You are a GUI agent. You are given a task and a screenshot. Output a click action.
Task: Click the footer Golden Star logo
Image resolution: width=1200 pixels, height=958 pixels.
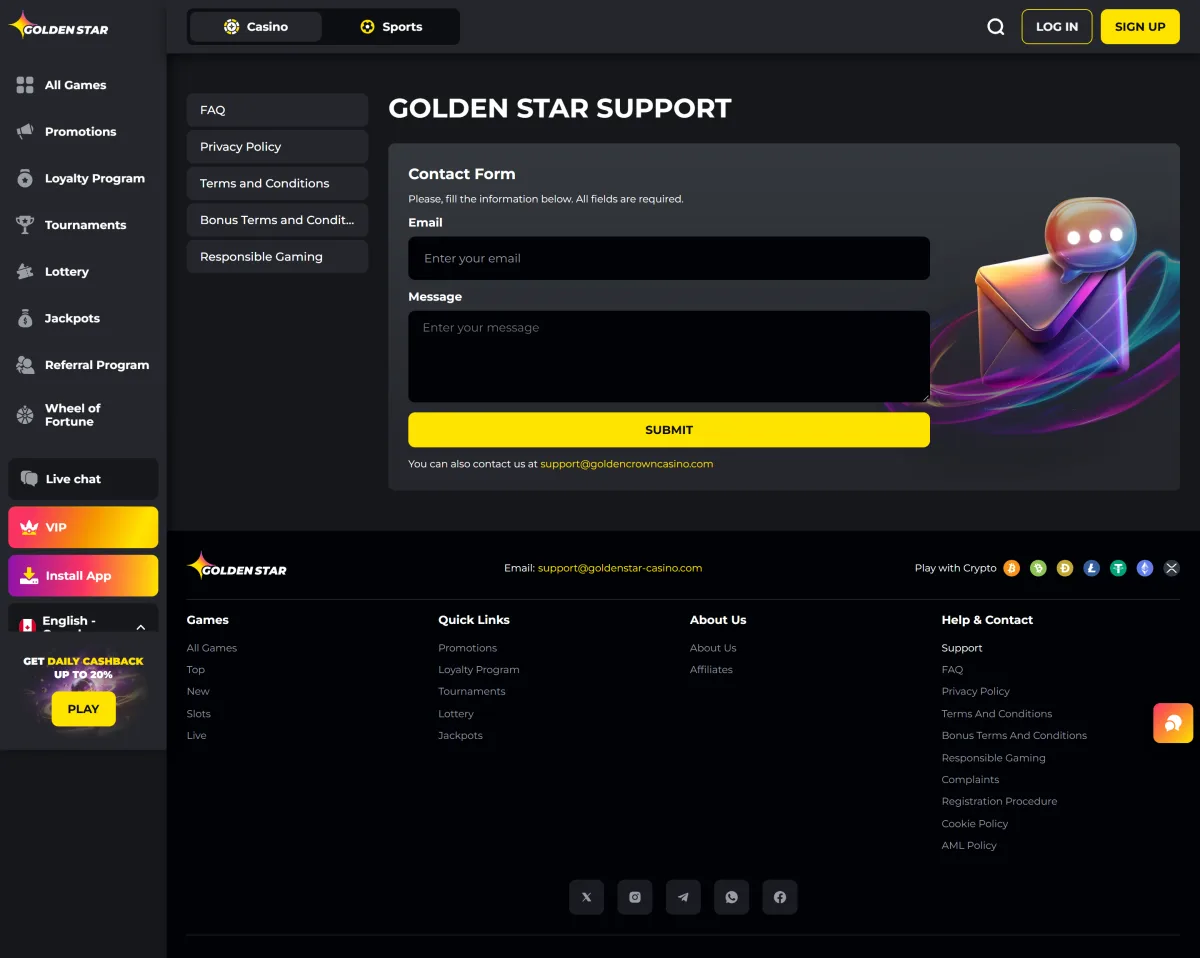click(237, 567)
